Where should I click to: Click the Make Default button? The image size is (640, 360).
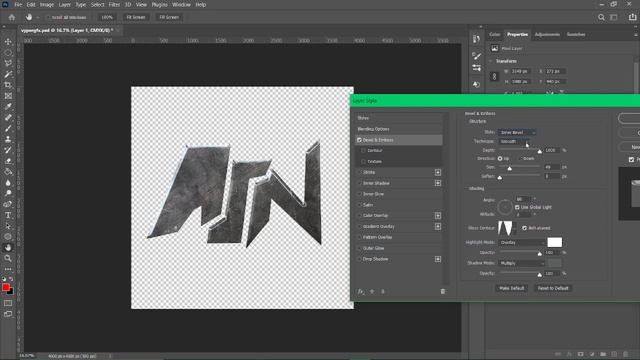pos(511,288)
